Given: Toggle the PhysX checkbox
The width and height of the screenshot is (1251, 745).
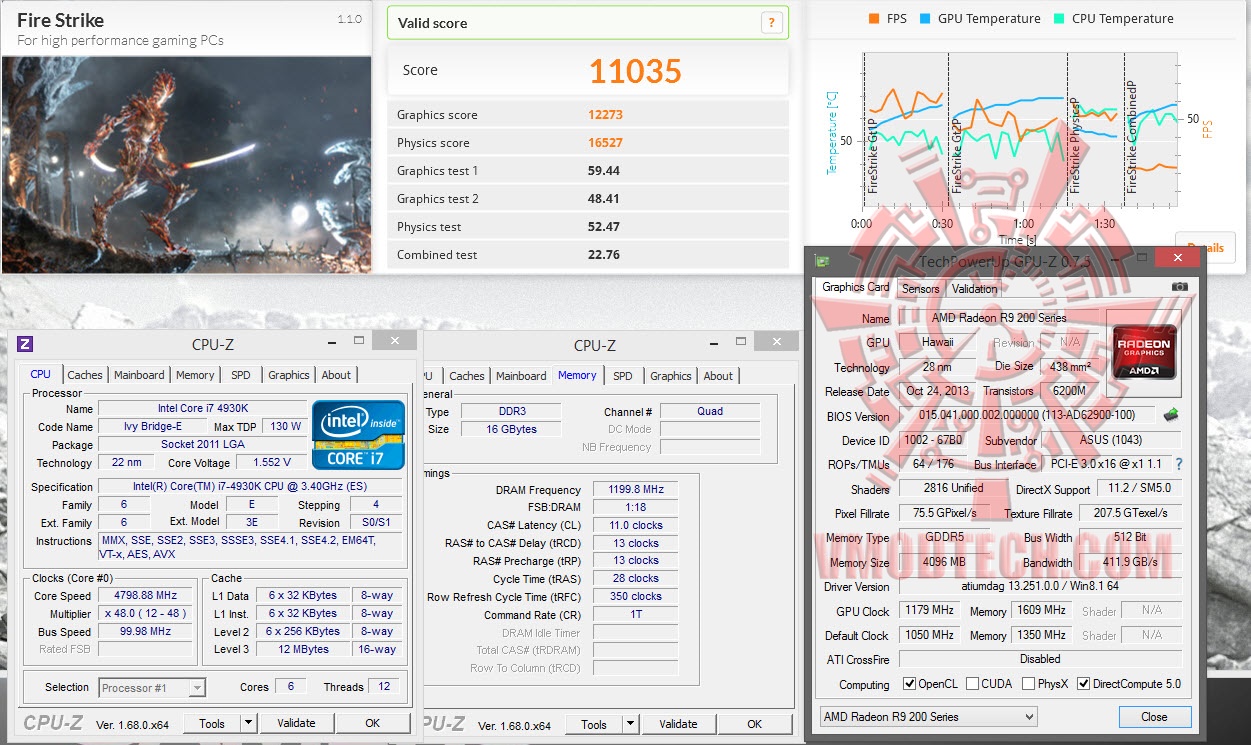Looking at the screenshot, I should 1029,684.
